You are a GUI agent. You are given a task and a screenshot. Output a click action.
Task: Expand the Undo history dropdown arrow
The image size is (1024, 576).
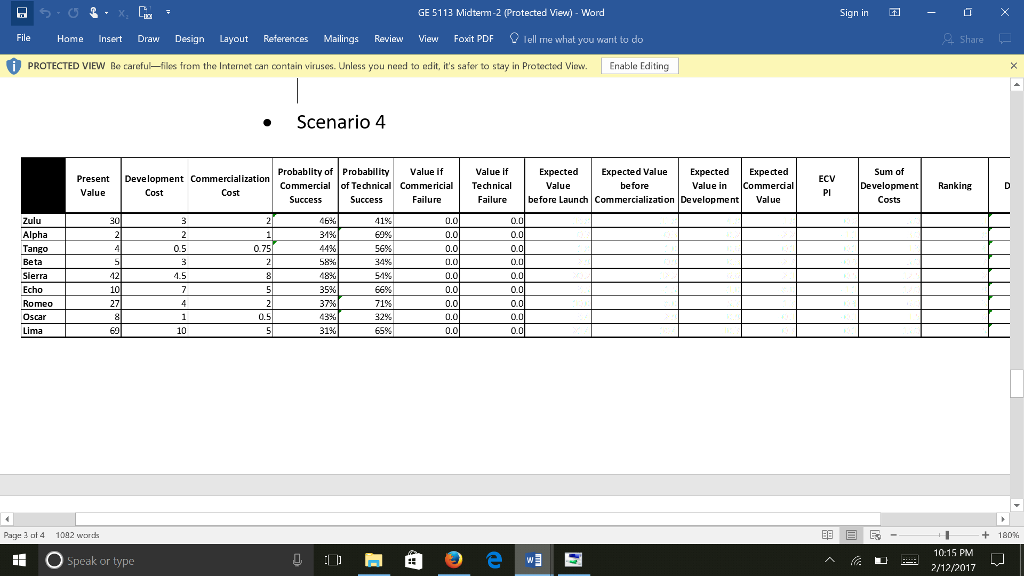click(x=58, y=13)
